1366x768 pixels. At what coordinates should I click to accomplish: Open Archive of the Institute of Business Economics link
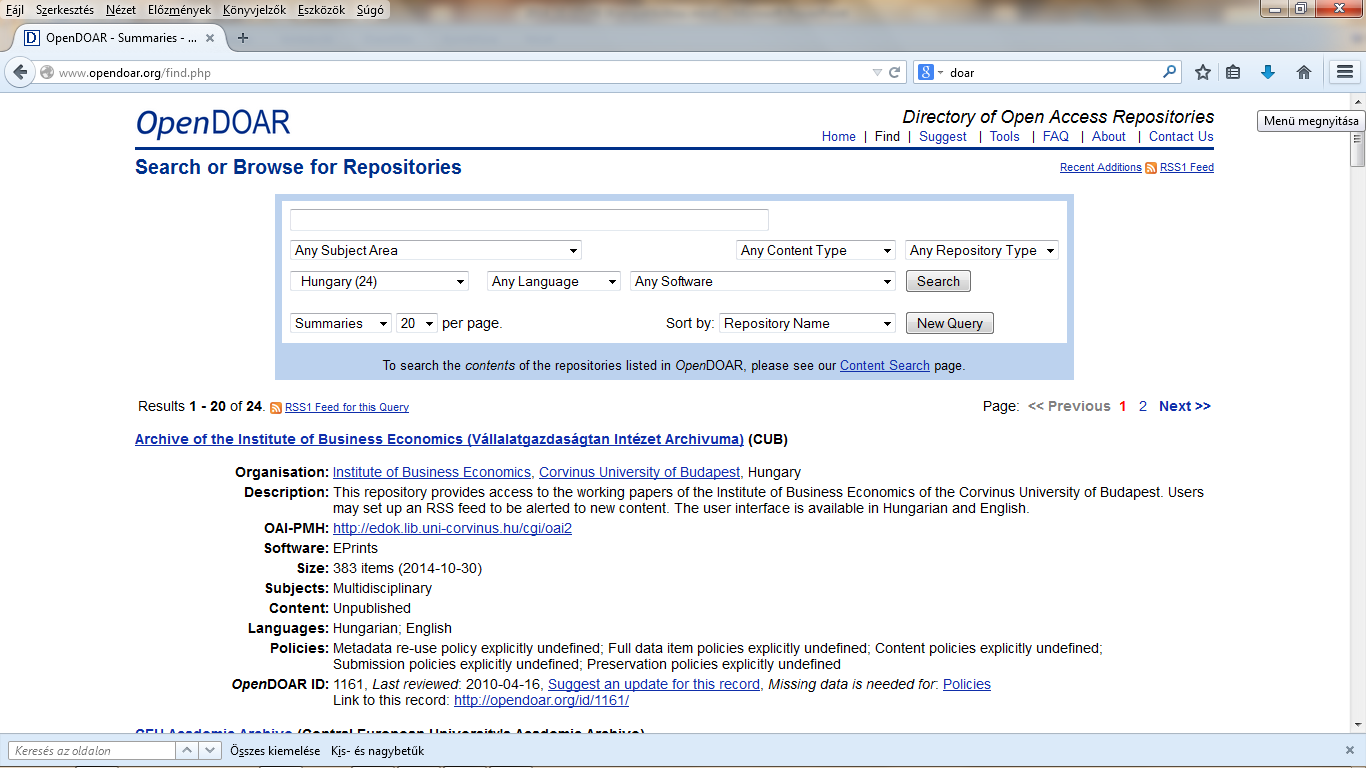[440, 440]
